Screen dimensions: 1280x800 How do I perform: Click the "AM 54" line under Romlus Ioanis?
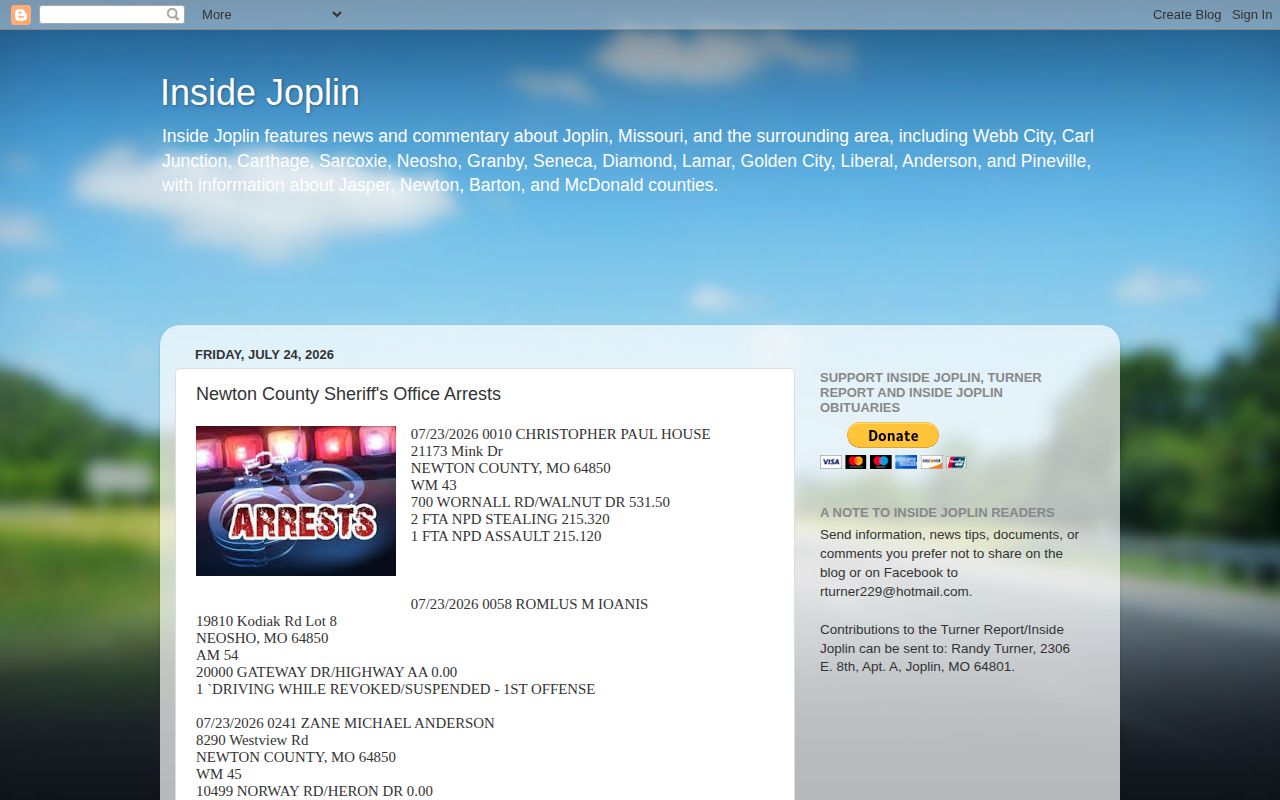pos(217,655)
